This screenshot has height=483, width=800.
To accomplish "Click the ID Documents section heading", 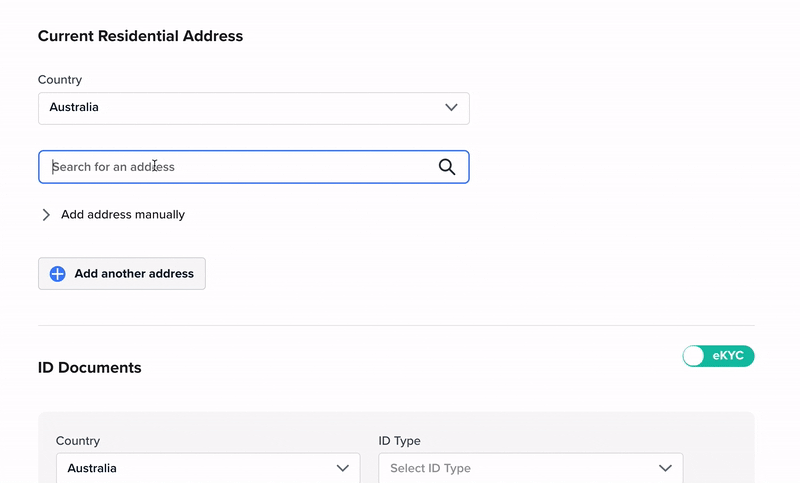I will (90, 368).
